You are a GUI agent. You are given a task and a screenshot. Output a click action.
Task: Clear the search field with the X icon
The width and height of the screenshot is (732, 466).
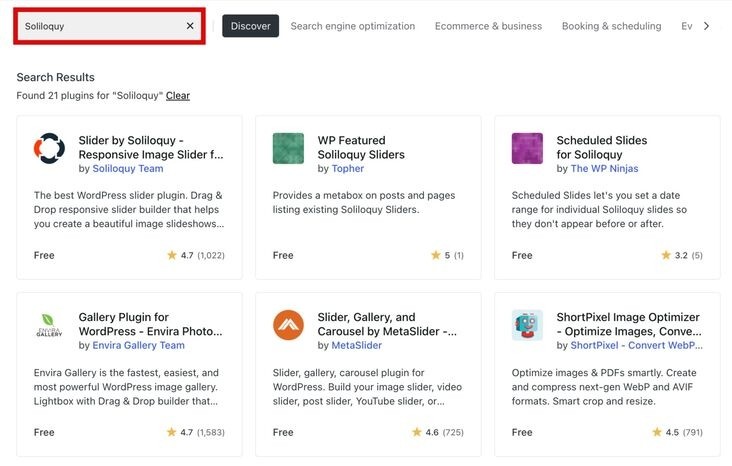tap(190, 26)
